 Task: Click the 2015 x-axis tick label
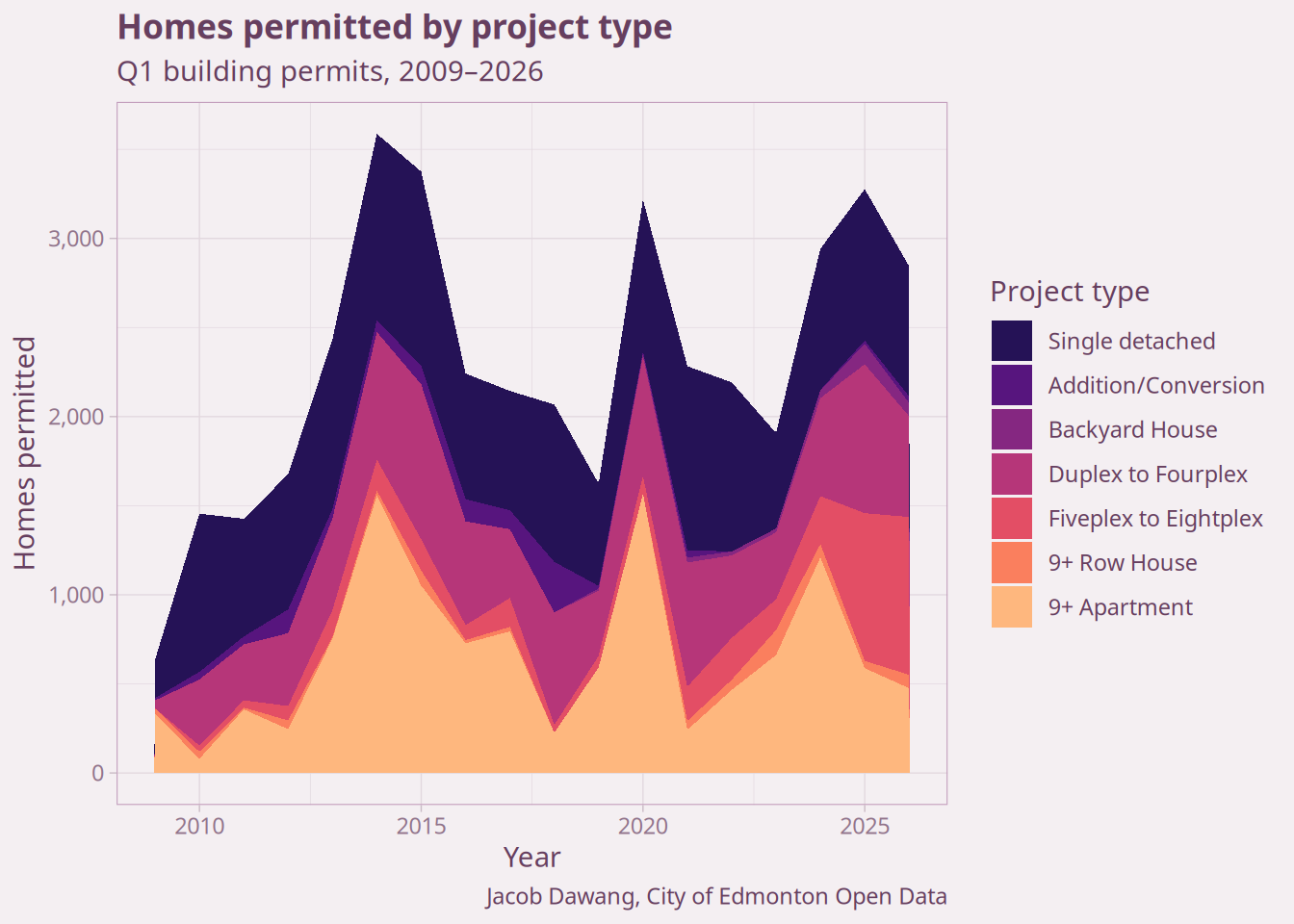421,826
